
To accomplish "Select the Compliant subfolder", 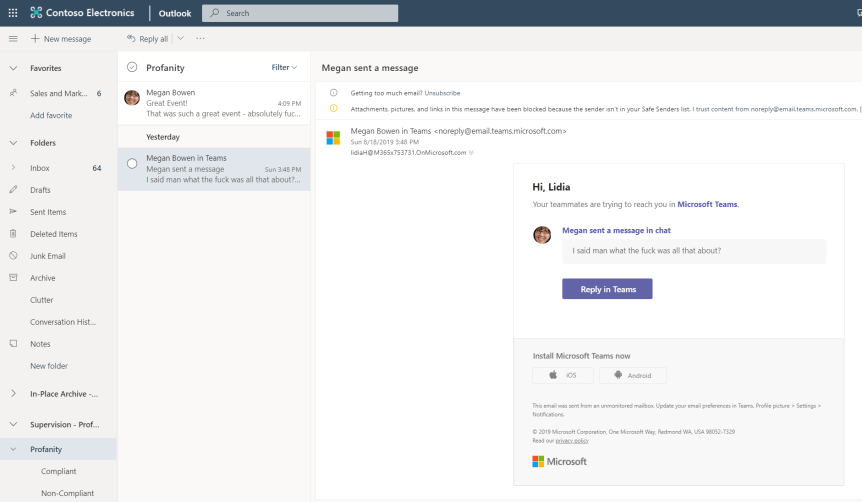I will [58, 471].
